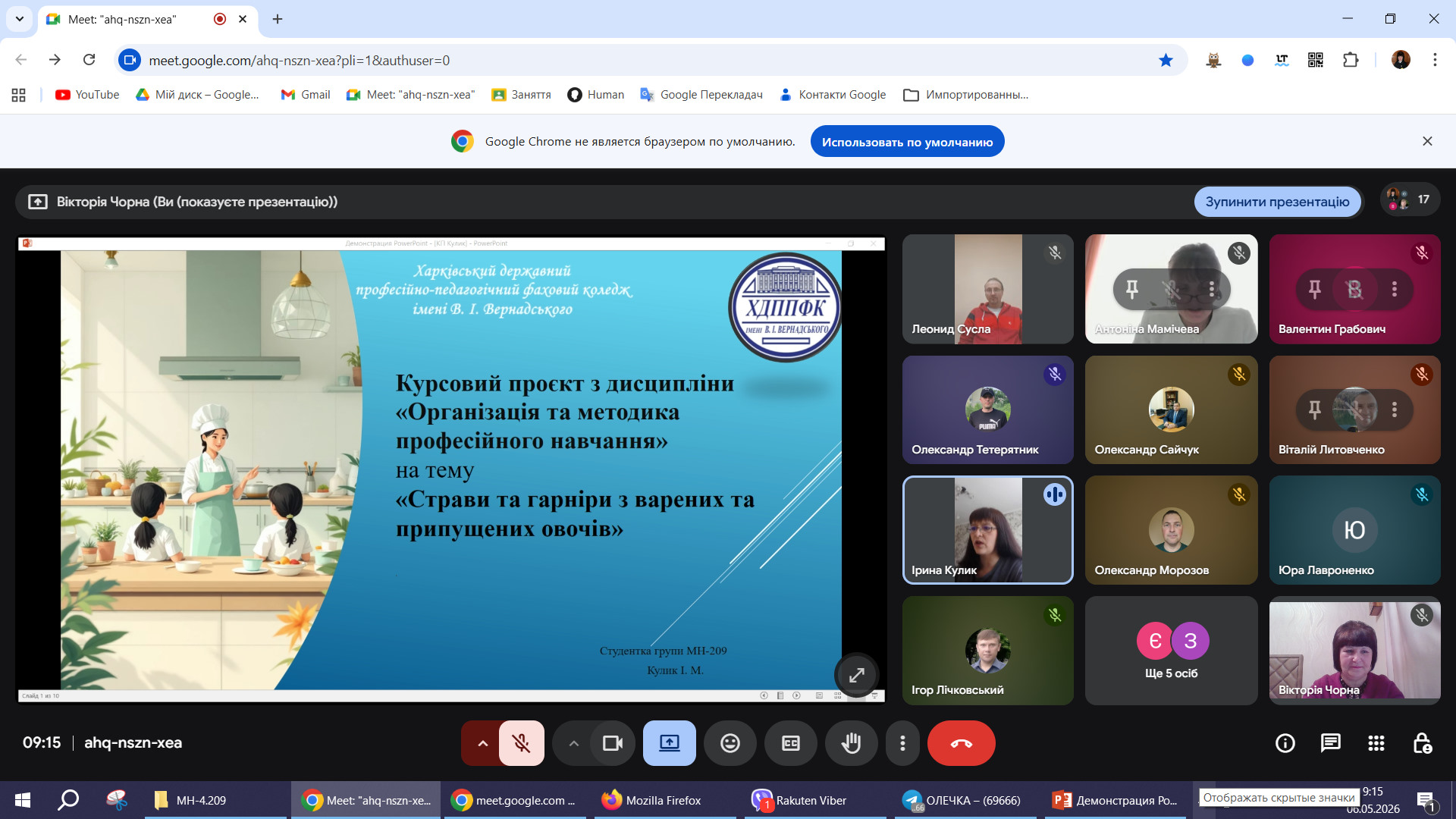This screenshot has width=1456, height=819.
Task: Open Импортированные bookmarks folder
Action: pyautogui.click(x=966, y=95)
